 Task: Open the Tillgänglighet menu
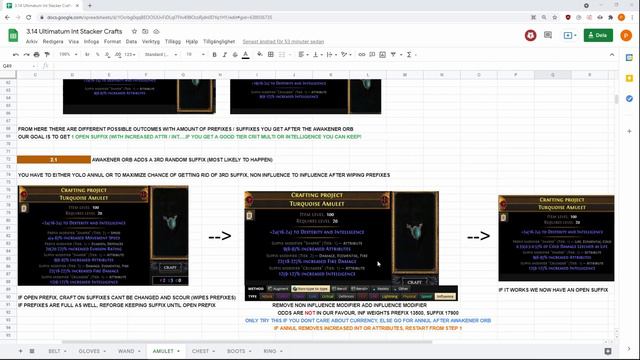(219, 42)
